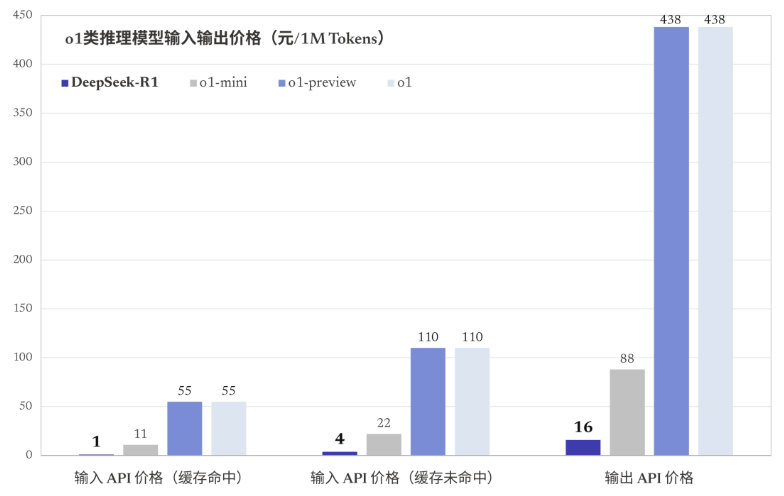This screenshot has height=496, width=784.
Task: Click the gray o1-mini bar labeled 88
Action: point(627,412)
